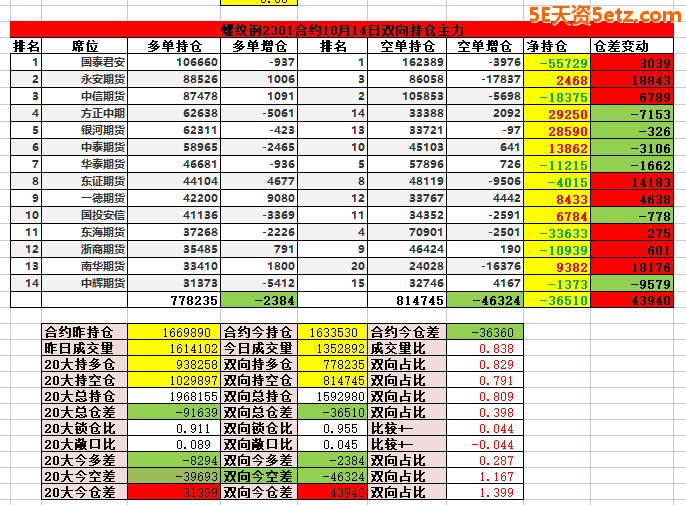The image size is (686, 505).
Task: Select the 东海期货 seat cell
Action: tap(84, 232)
